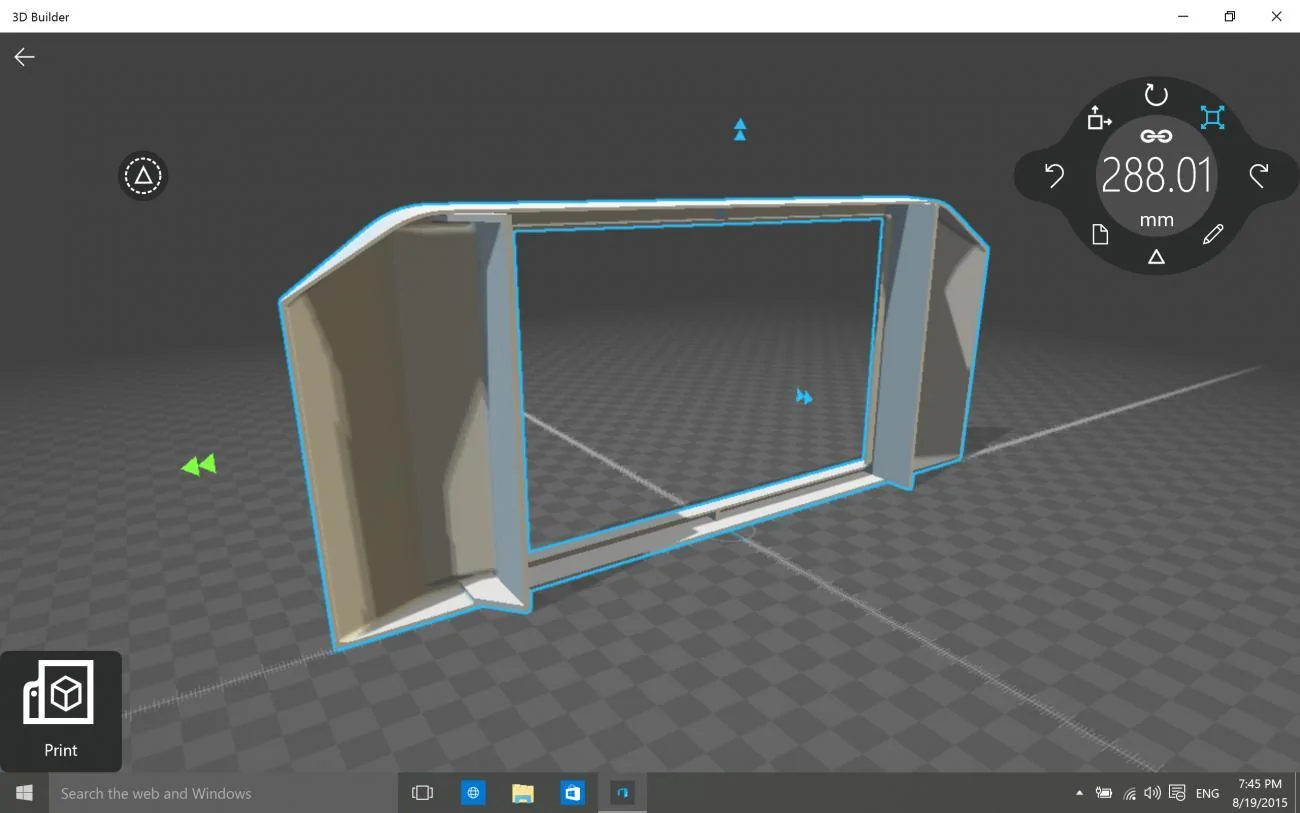1300x813 pixels.
Task: Open the Action Center notifications icon
Action: [1177, 793]
